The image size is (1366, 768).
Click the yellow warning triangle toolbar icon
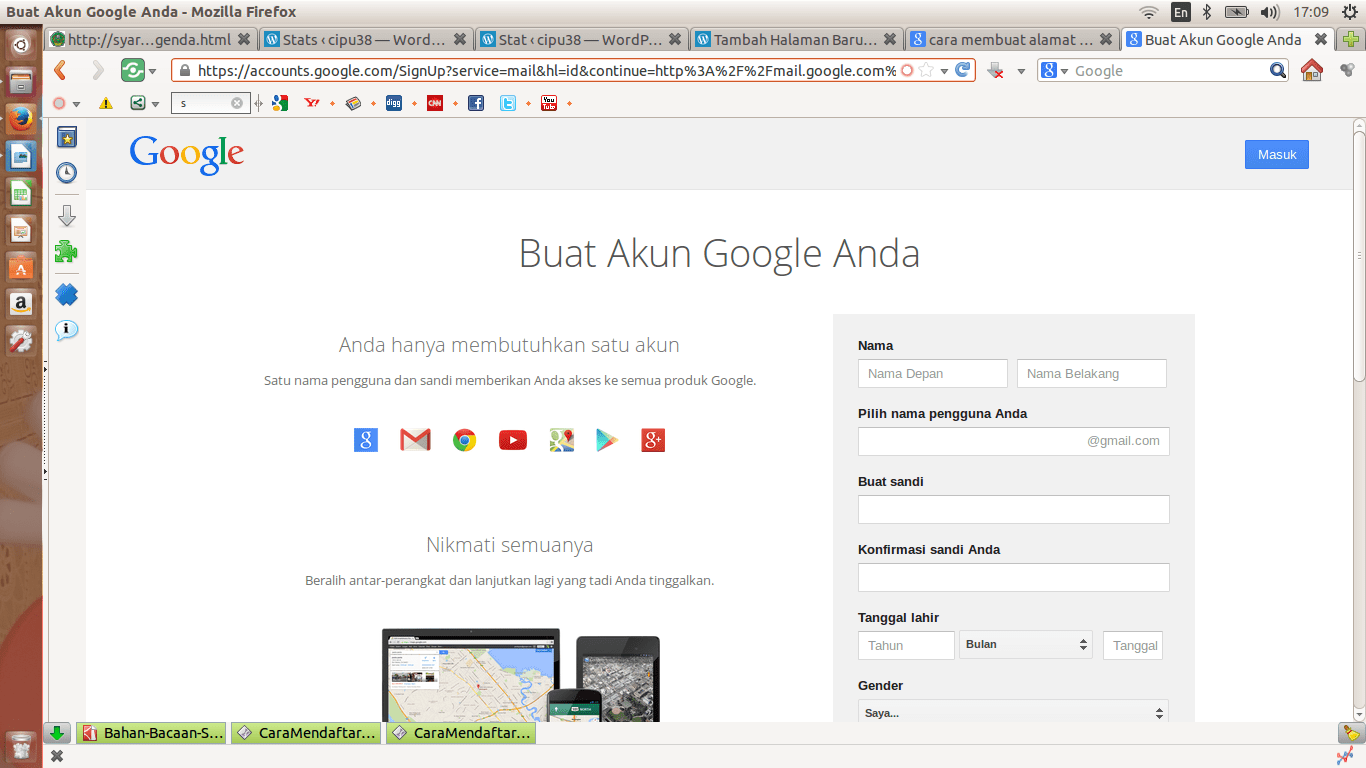[x=107, y=103]
